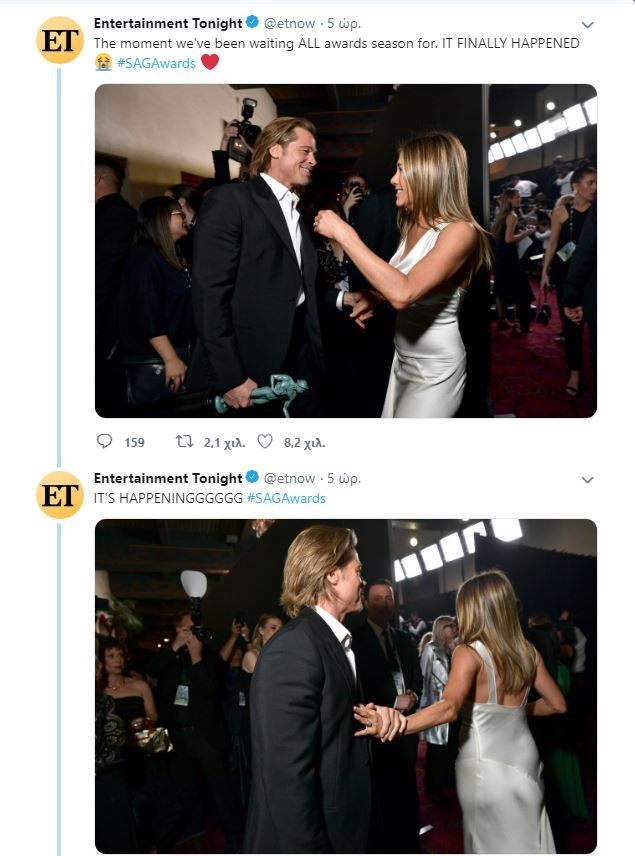Like the first tweet with heart icon
Screen dimensions: 635x856
[265, 441]
